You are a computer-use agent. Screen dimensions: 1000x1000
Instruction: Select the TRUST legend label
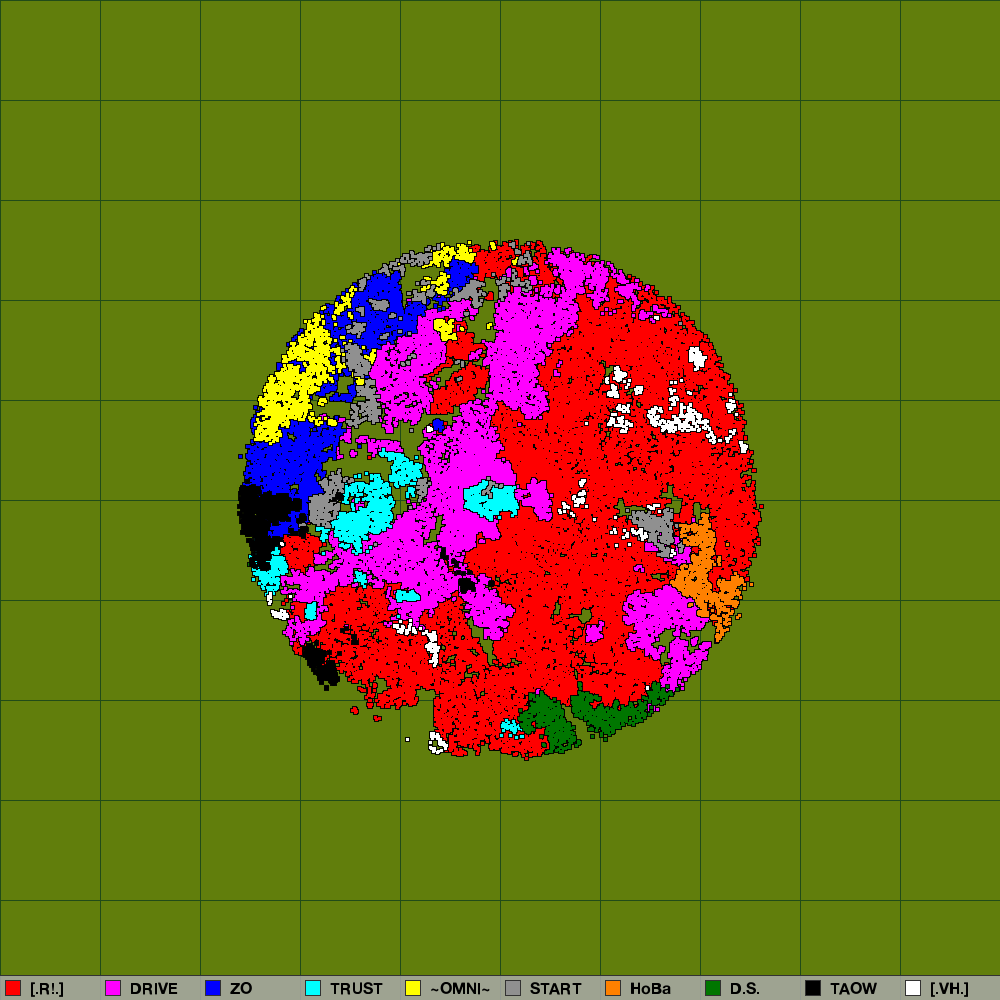pyautogui.click(x=356, y=989)
